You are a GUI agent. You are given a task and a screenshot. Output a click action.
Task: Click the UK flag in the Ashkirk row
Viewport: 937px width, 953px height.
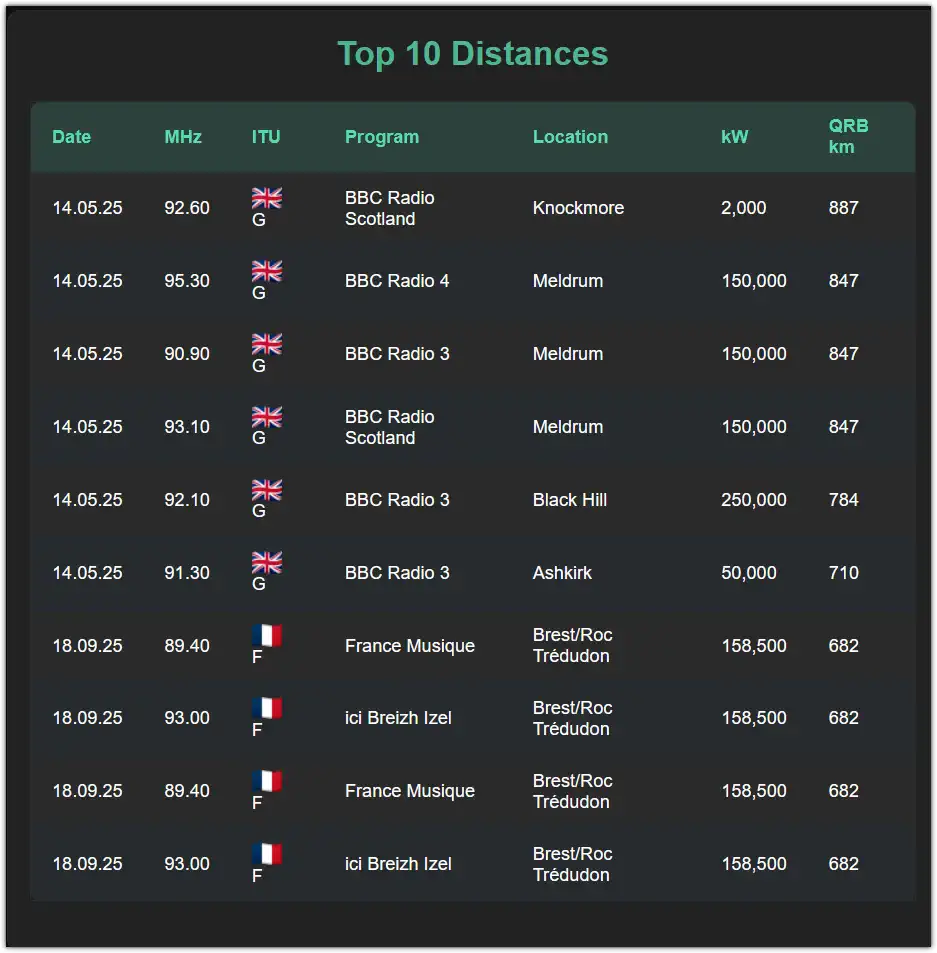coord(266,562)
